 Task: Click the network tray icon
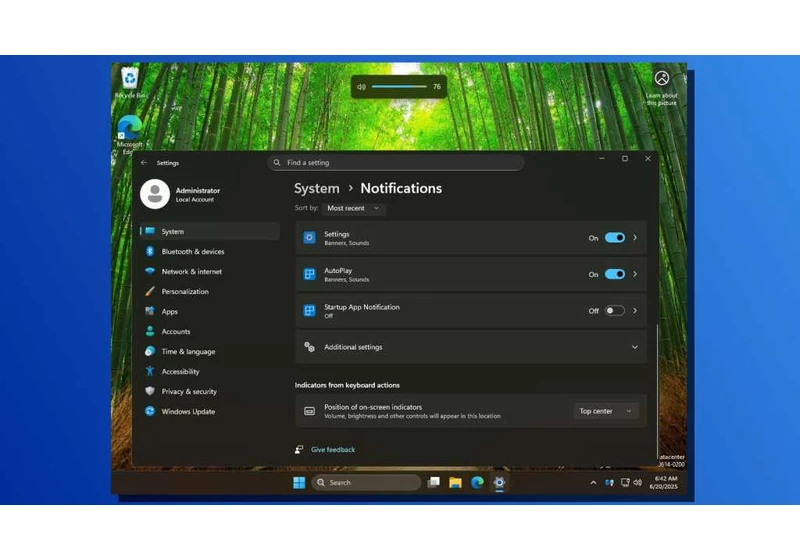pos(625,482)
